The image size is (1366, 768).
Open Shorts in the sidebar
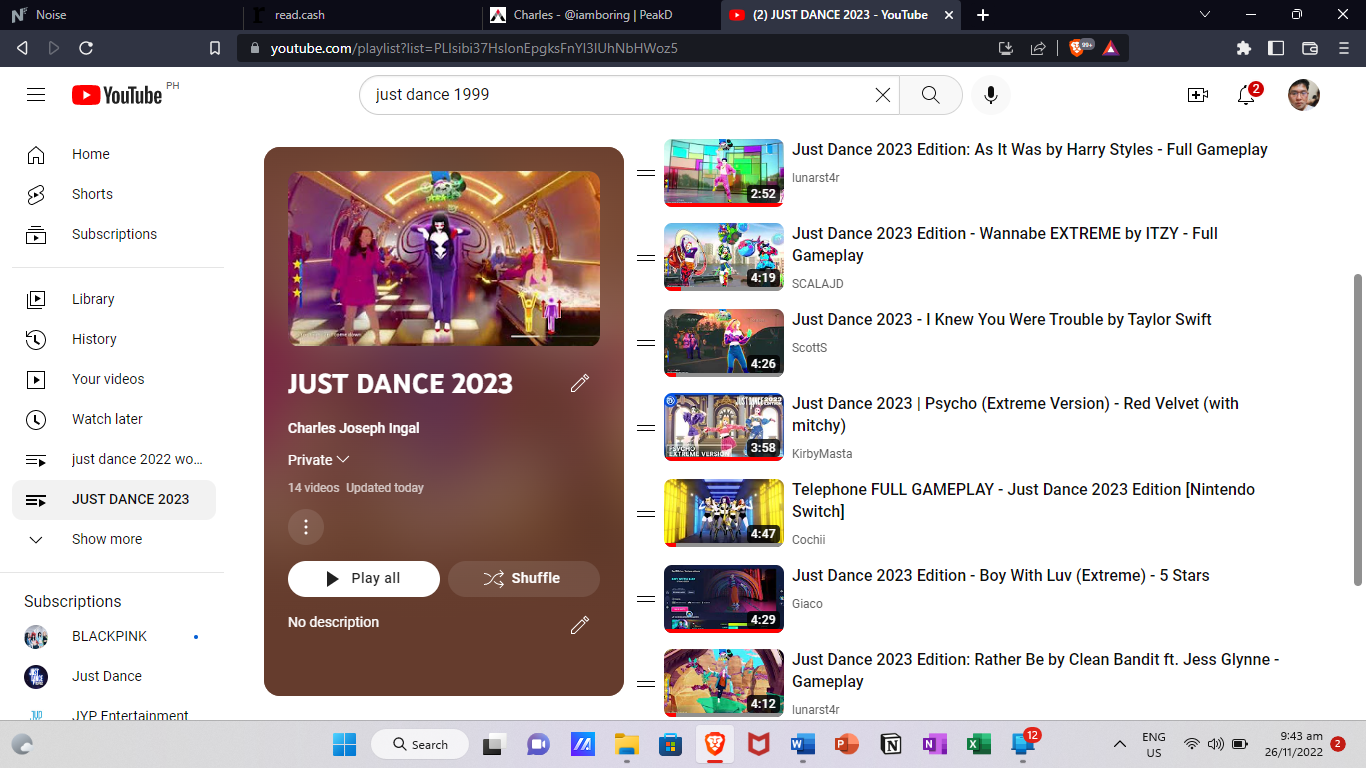click(x=114, y=194)
